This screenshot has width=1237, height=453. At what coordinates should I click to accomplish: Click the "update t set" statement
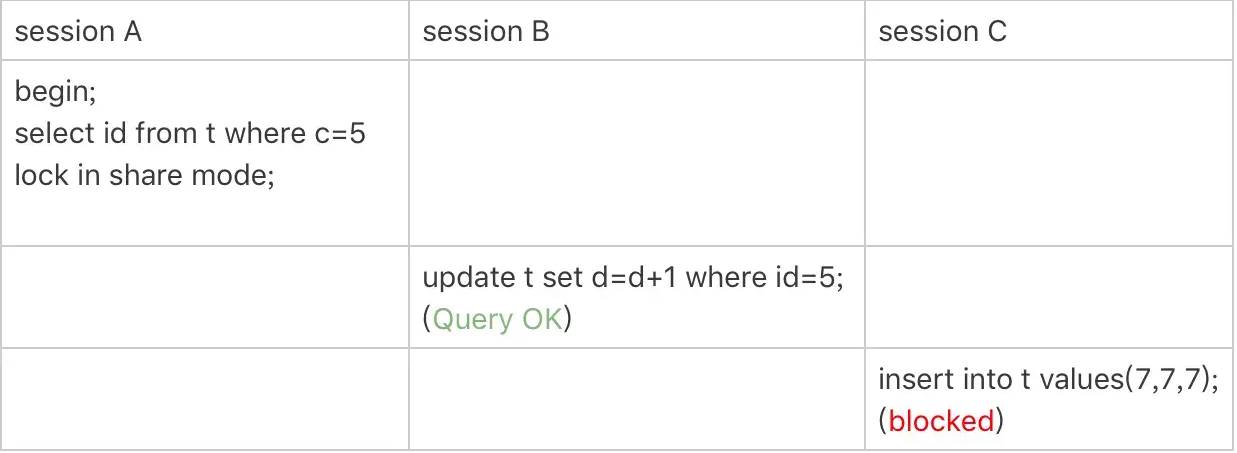(x=633, y=279)
